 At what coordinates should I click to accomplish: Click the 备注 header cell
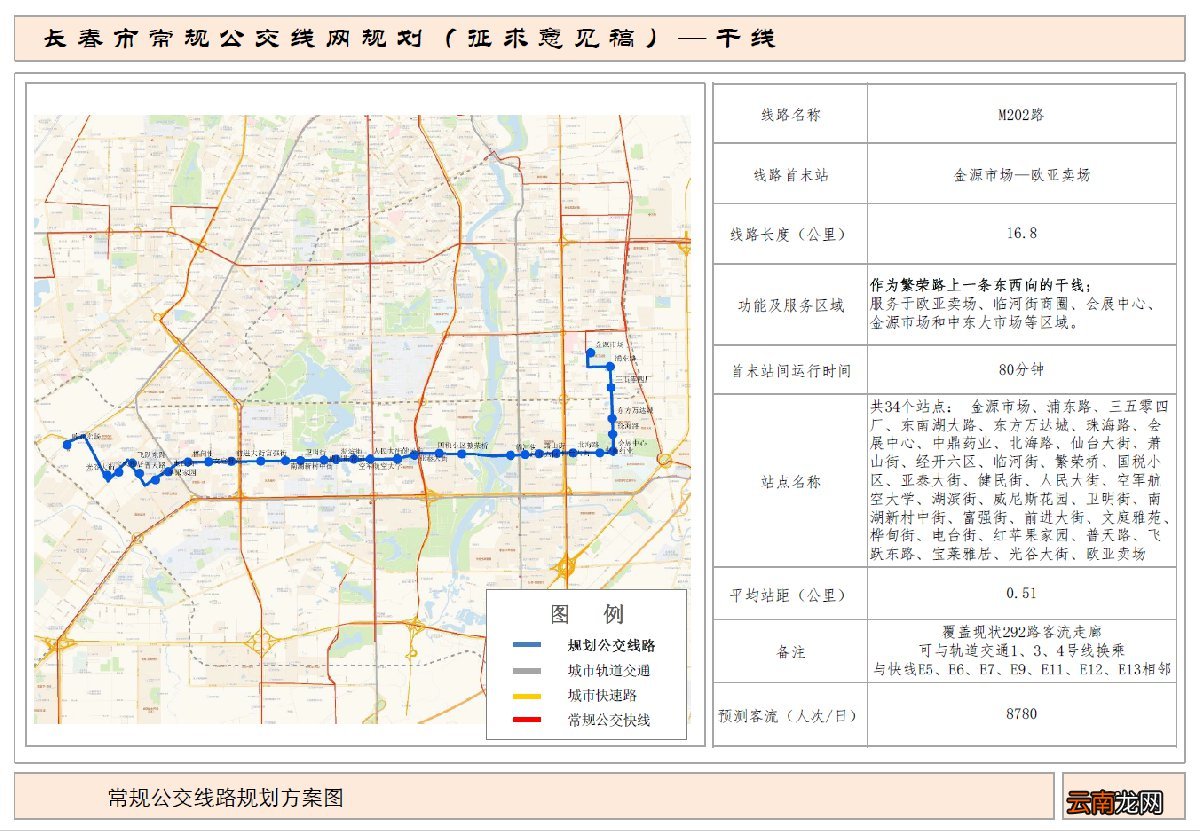[790, 651]
